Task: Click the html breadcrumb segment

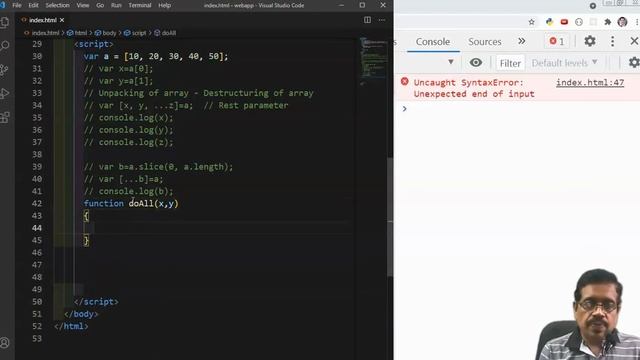Action: click(77, 33)
